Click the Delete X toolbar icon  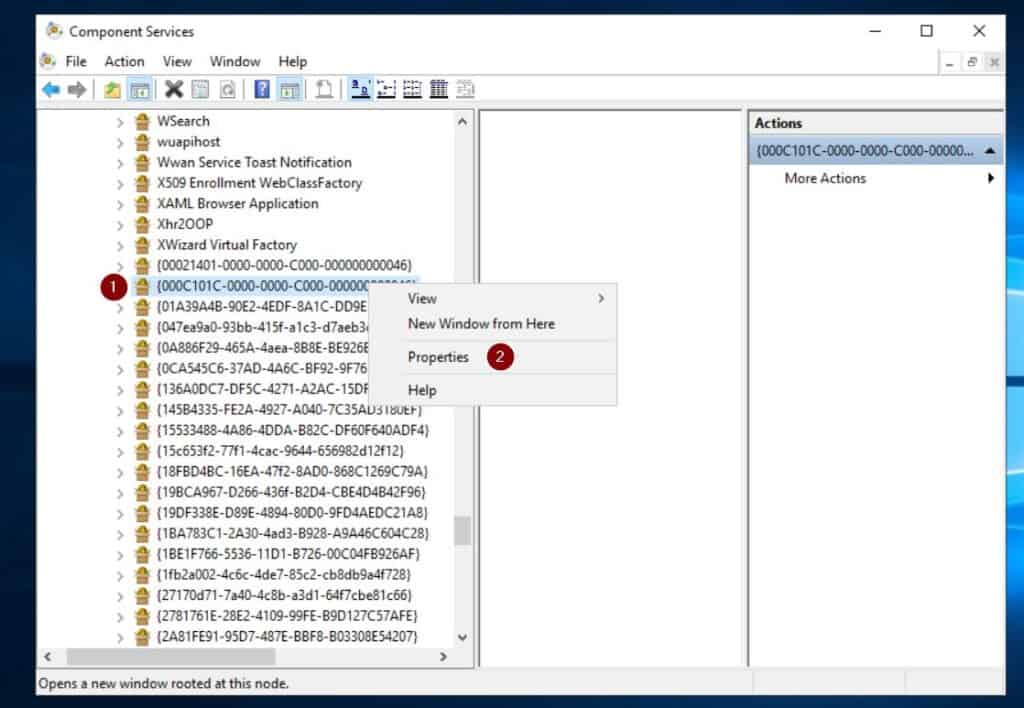click(174, 89)
